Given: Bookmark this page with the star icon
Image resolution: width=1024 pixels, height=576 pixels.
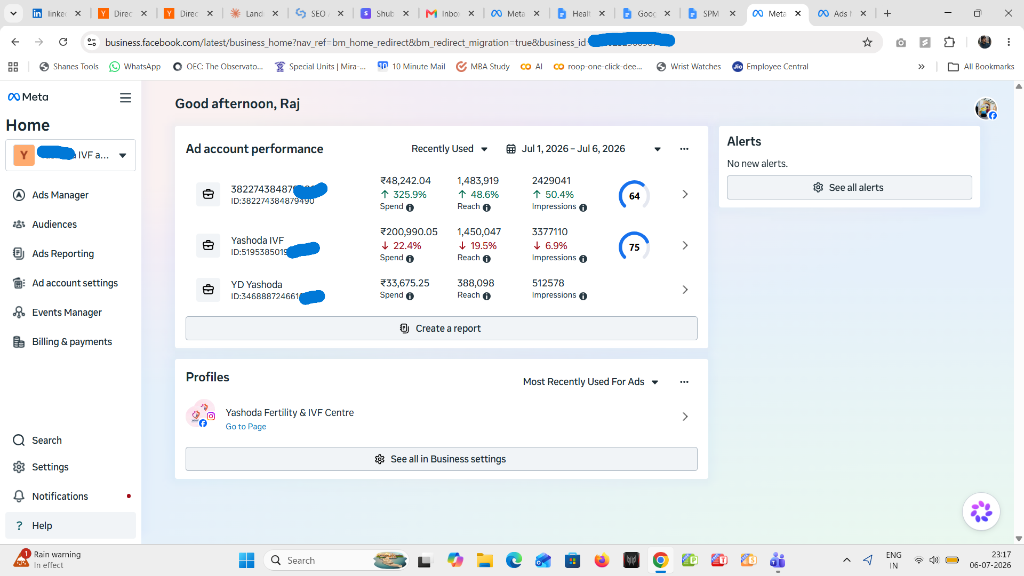Looking at the screenshot, I should click(867, 42).
